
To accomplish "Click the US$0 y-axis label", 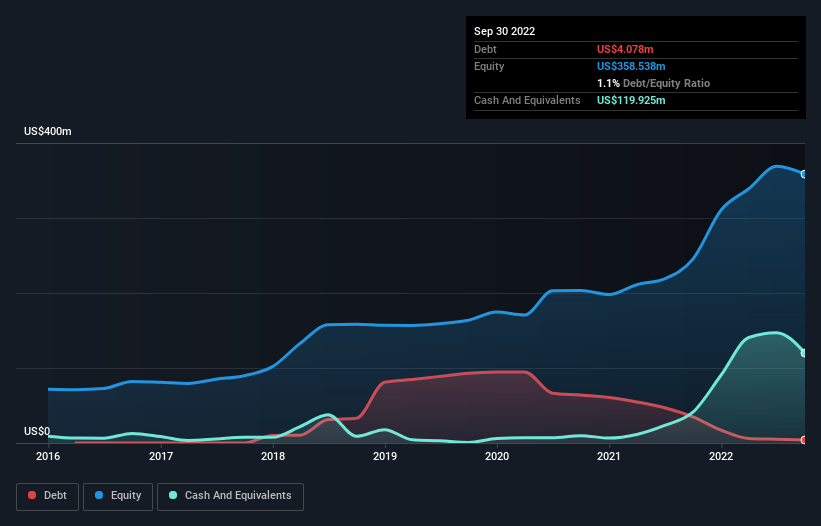I will click(37, 431).
